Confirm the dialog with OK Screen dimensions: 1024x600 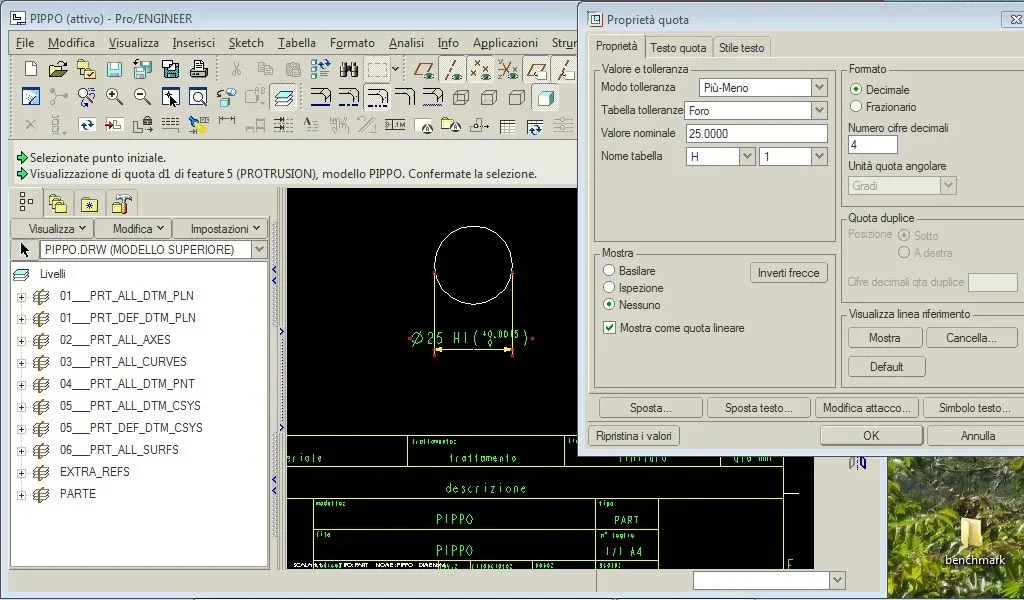(x=871, y=435)
